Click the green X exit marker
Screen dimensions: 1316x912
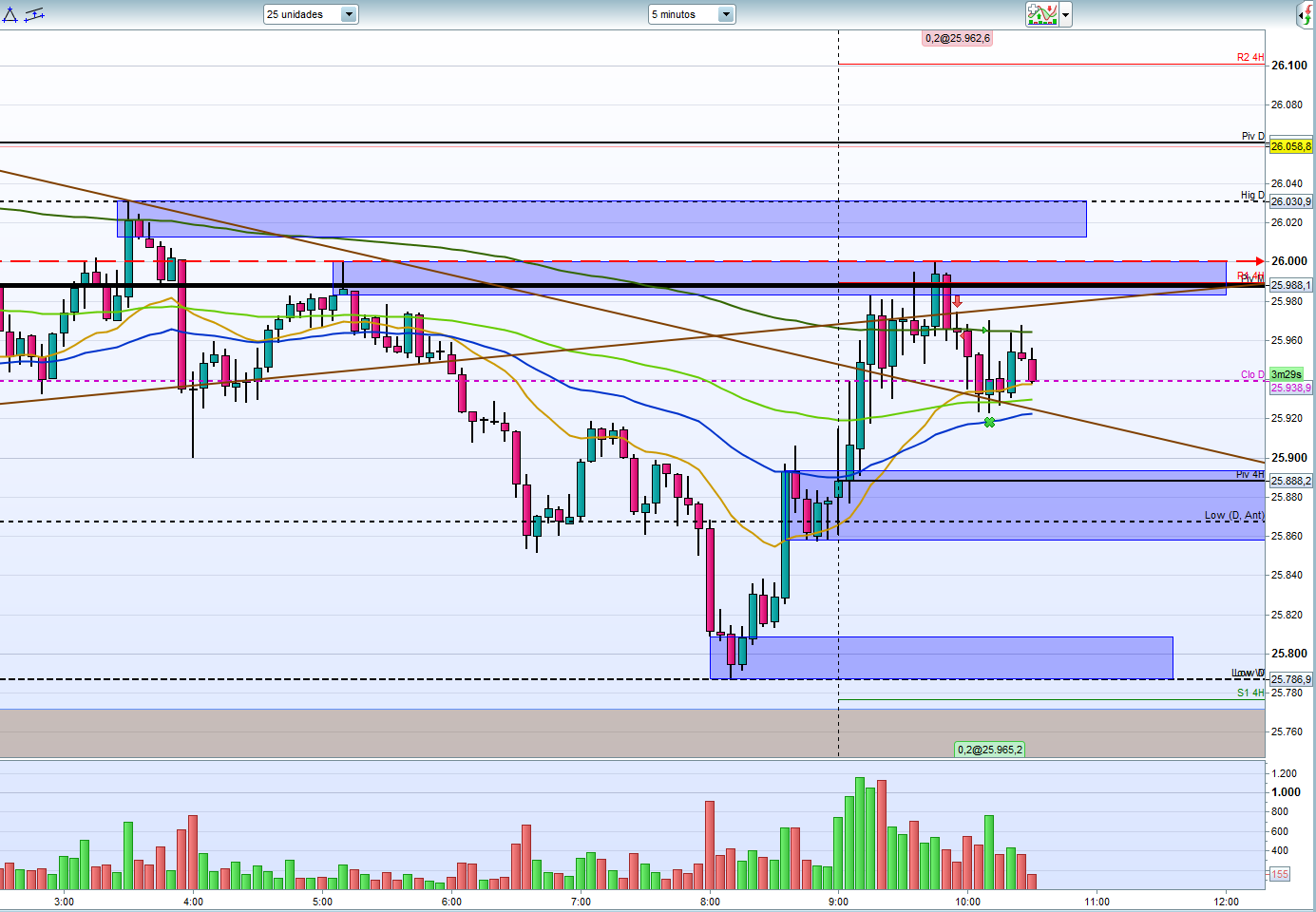(x=989, y=422)
